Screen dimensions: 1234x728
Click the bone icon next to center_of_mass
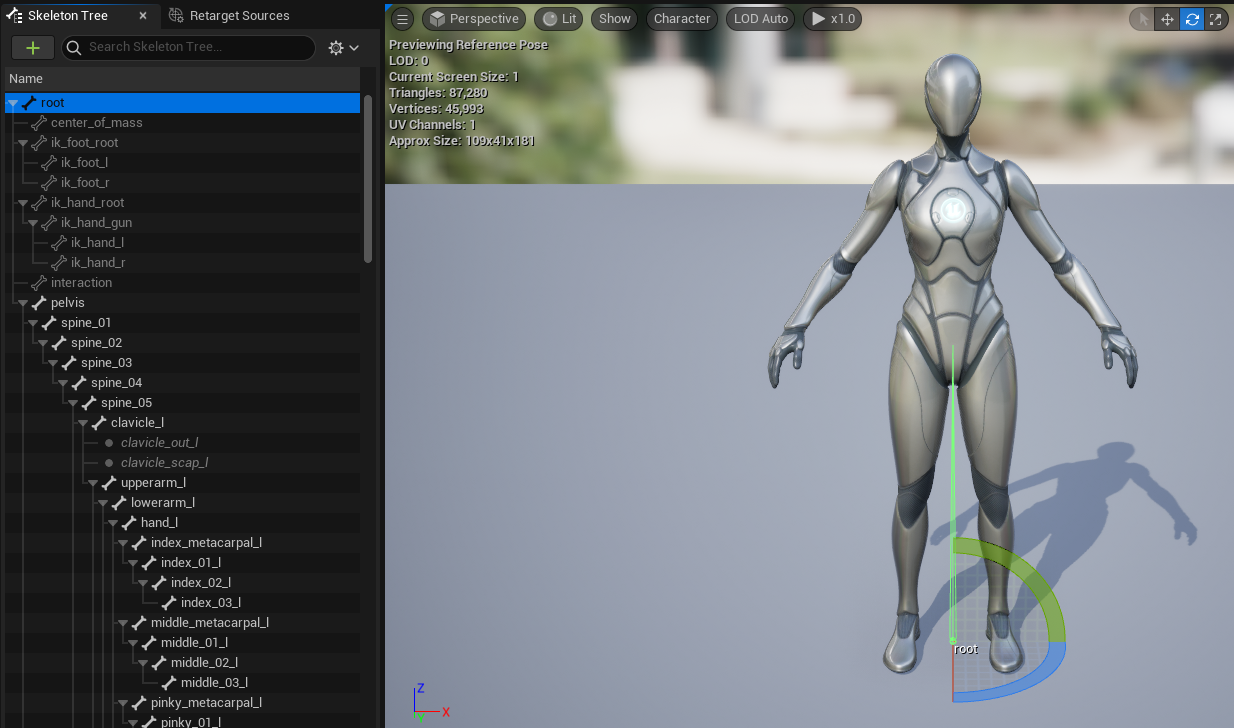[39, 122]
